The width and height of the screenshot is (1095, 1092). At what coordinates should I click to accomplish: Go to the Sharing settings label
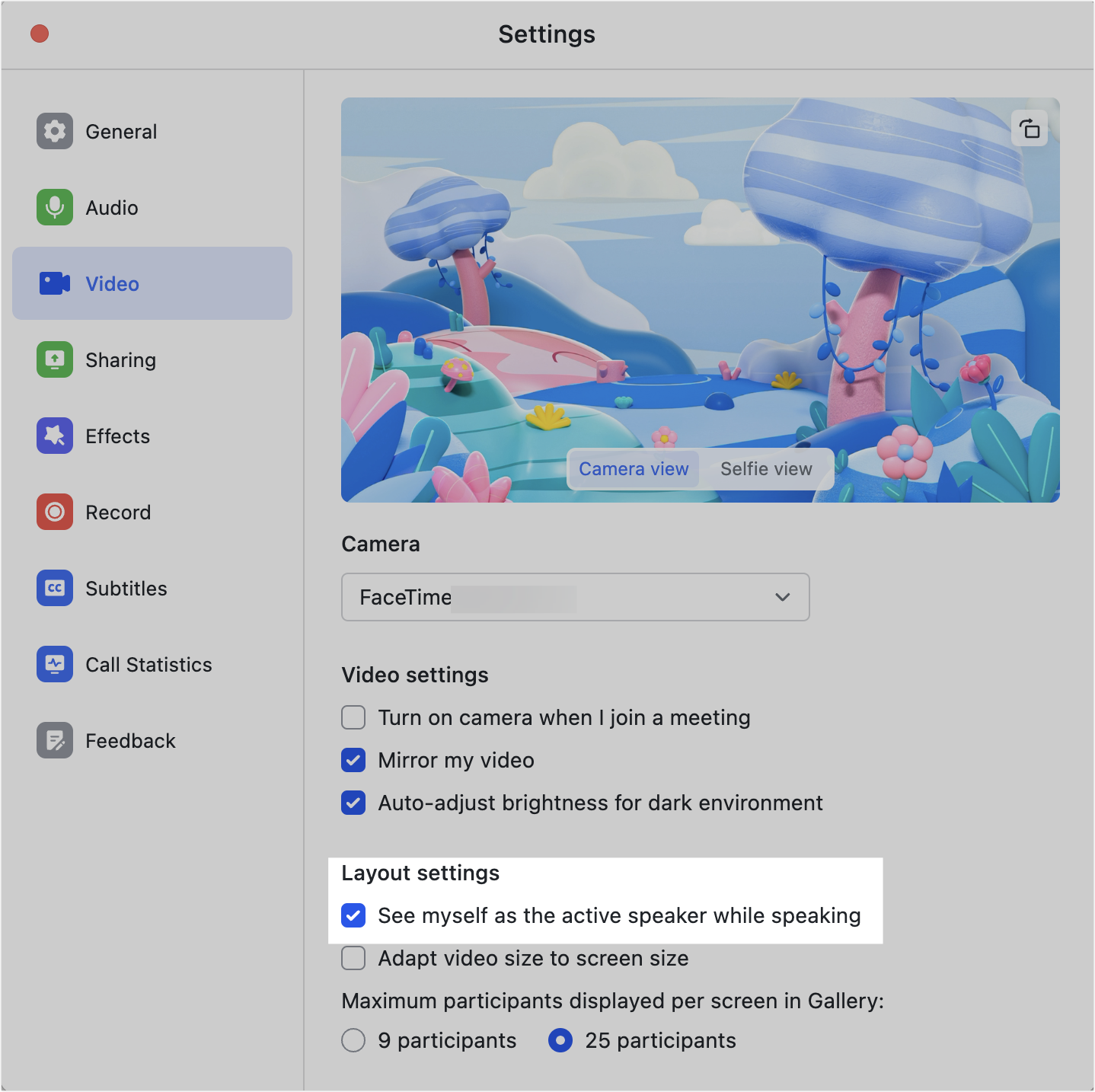click(120, 360)
